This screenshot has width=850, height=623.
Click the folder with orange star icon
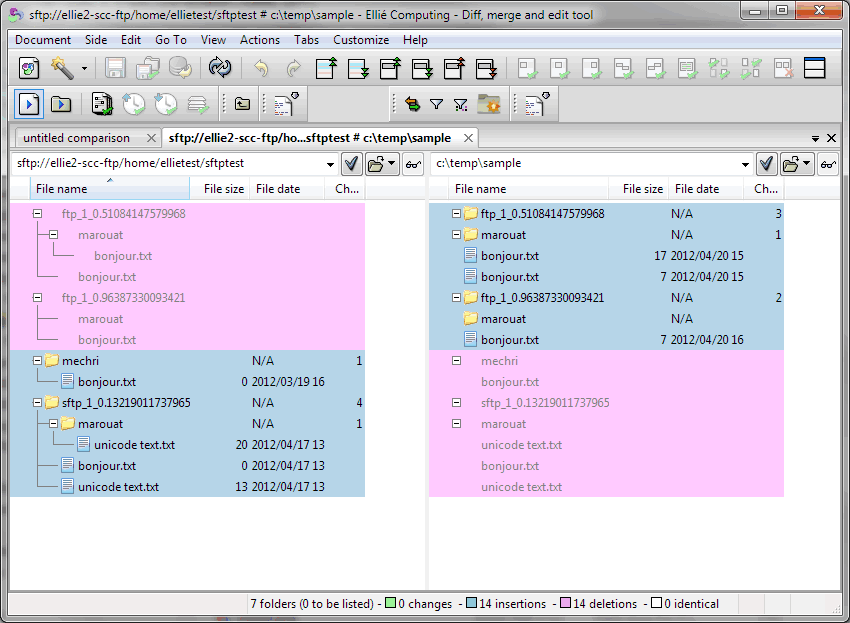(489, 103)
